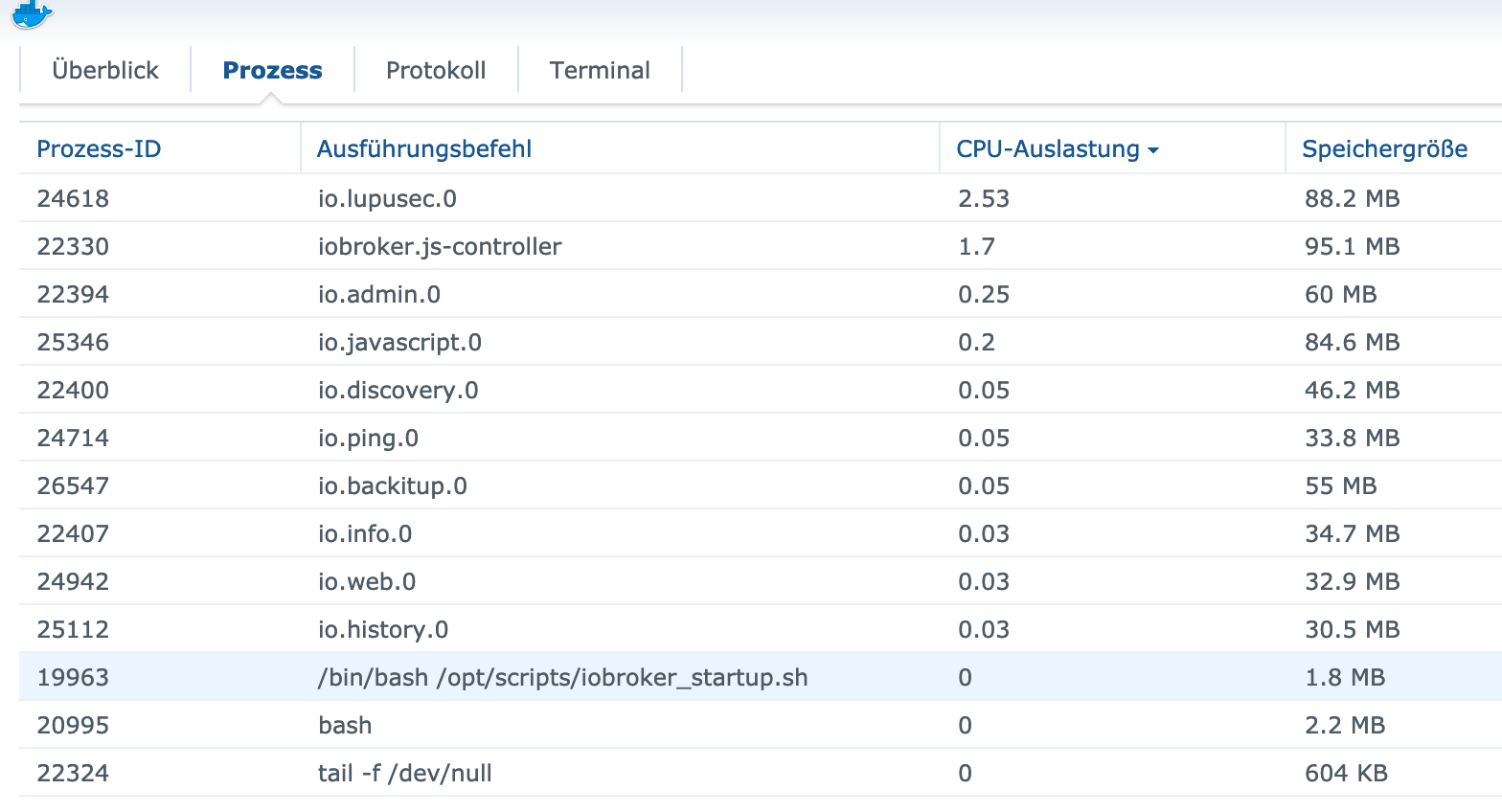The image size is (1502, 812).
Task: Select process ID 22407
Action: (x=73, y=533)
